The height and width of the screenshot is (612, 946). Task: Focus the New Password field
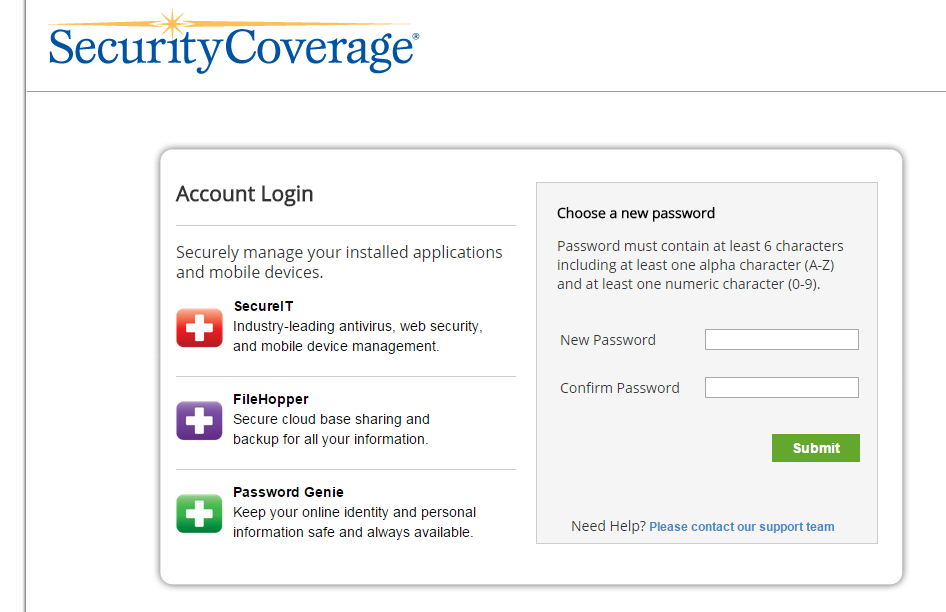[781, 339]
